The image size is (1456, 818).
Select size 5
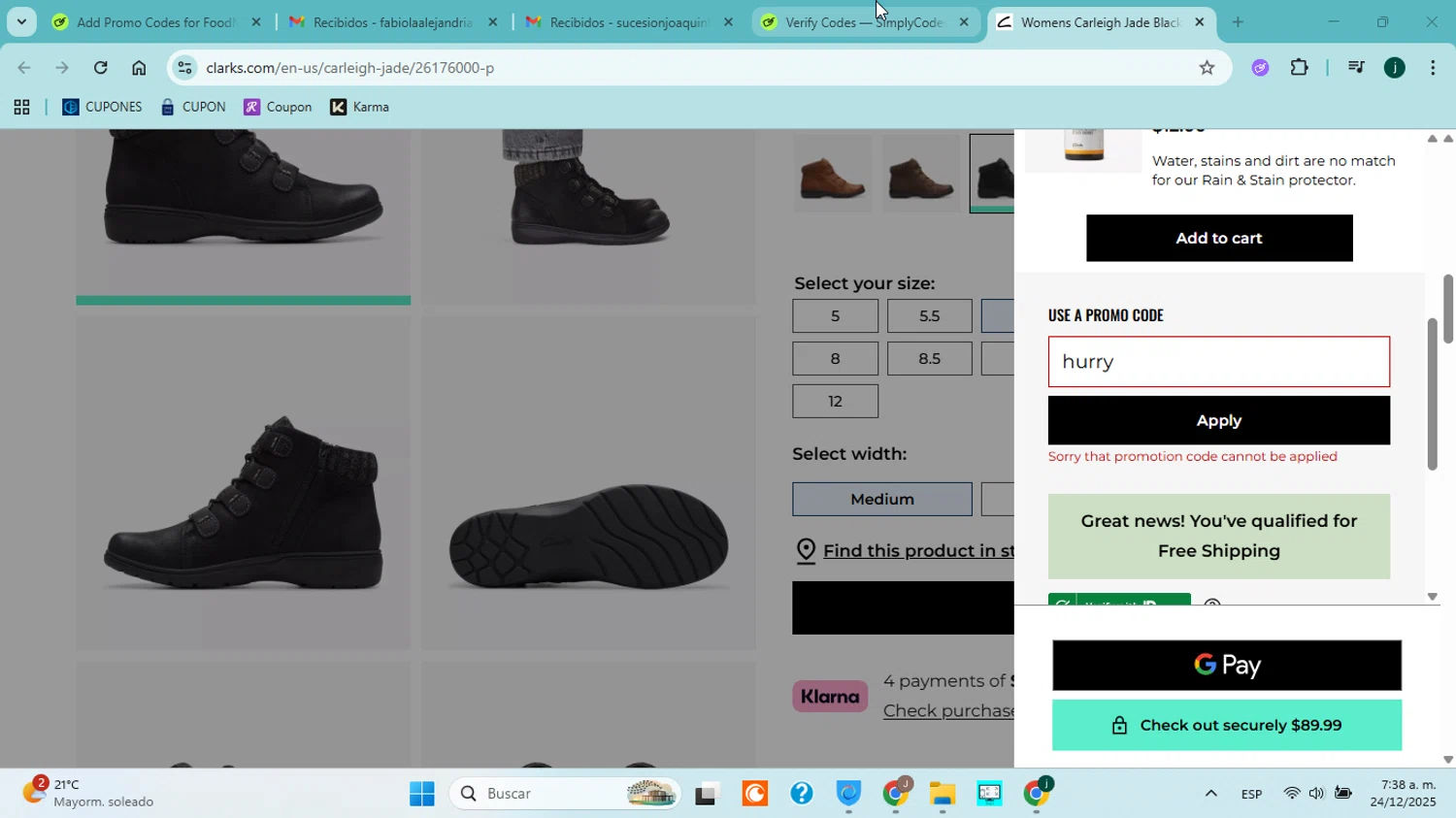coord(835,316)
